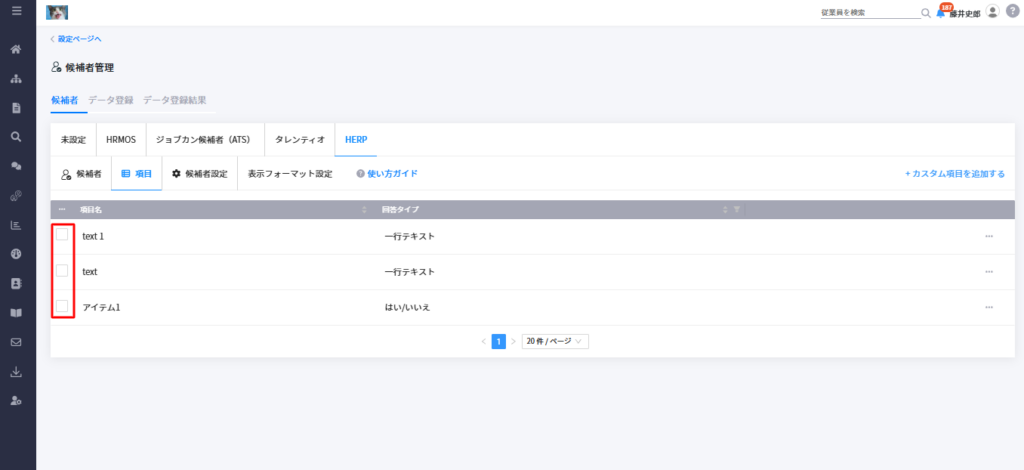The height and width of the screenshot is (470, 1024).
Task: Click the previous page arrow
Action: click(483, 341)
